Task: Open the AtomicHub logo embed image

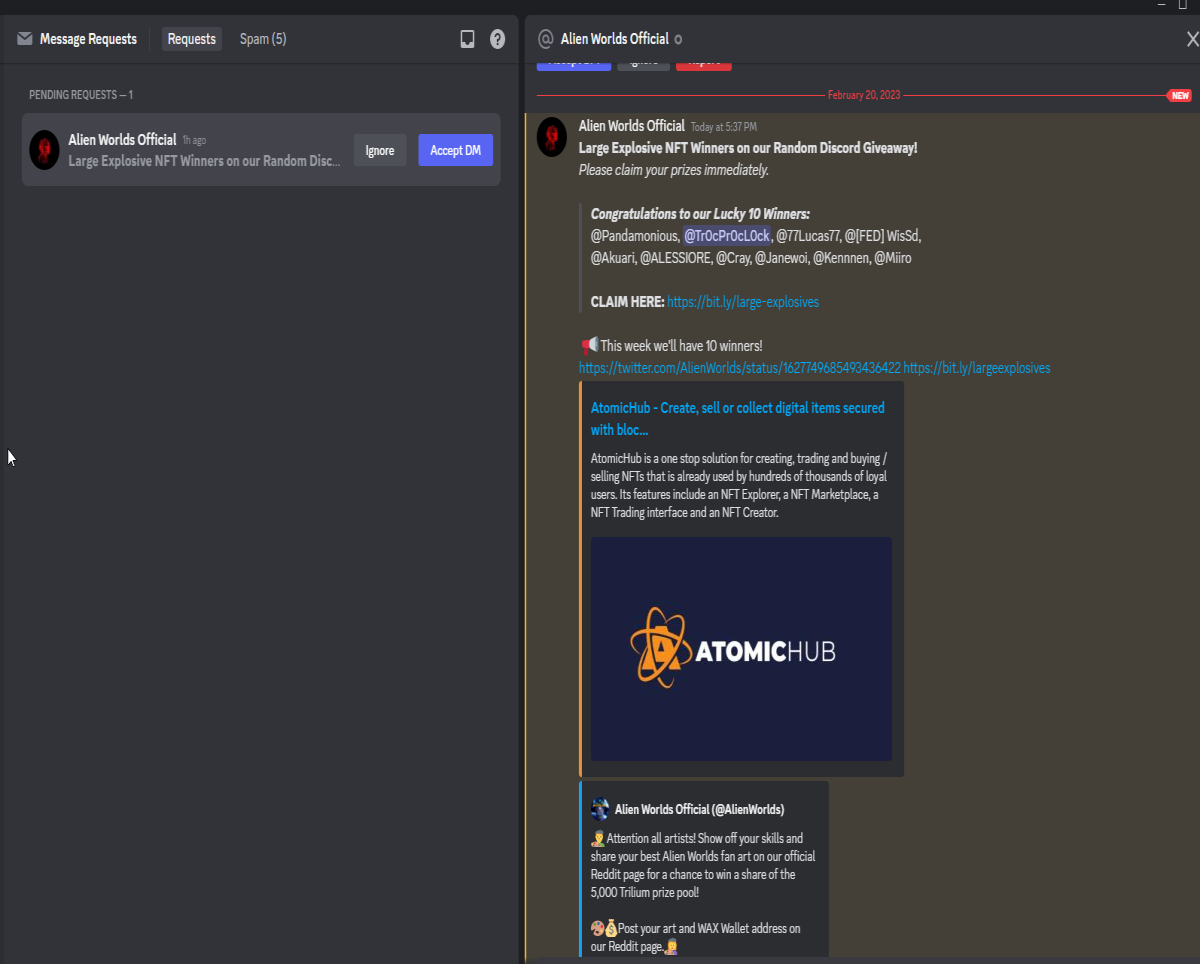Action: click(x=741, y=649)
